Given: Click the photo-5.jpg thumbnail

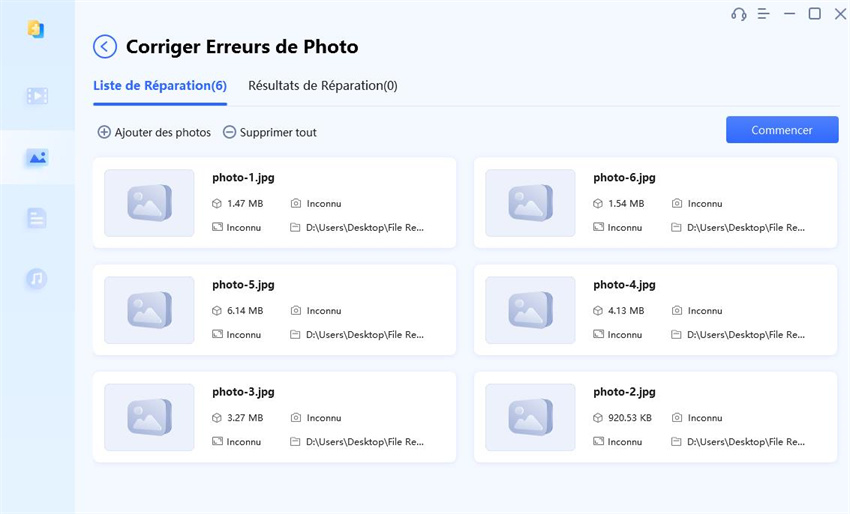Looking at the screenshot, I should pos(149,310).
